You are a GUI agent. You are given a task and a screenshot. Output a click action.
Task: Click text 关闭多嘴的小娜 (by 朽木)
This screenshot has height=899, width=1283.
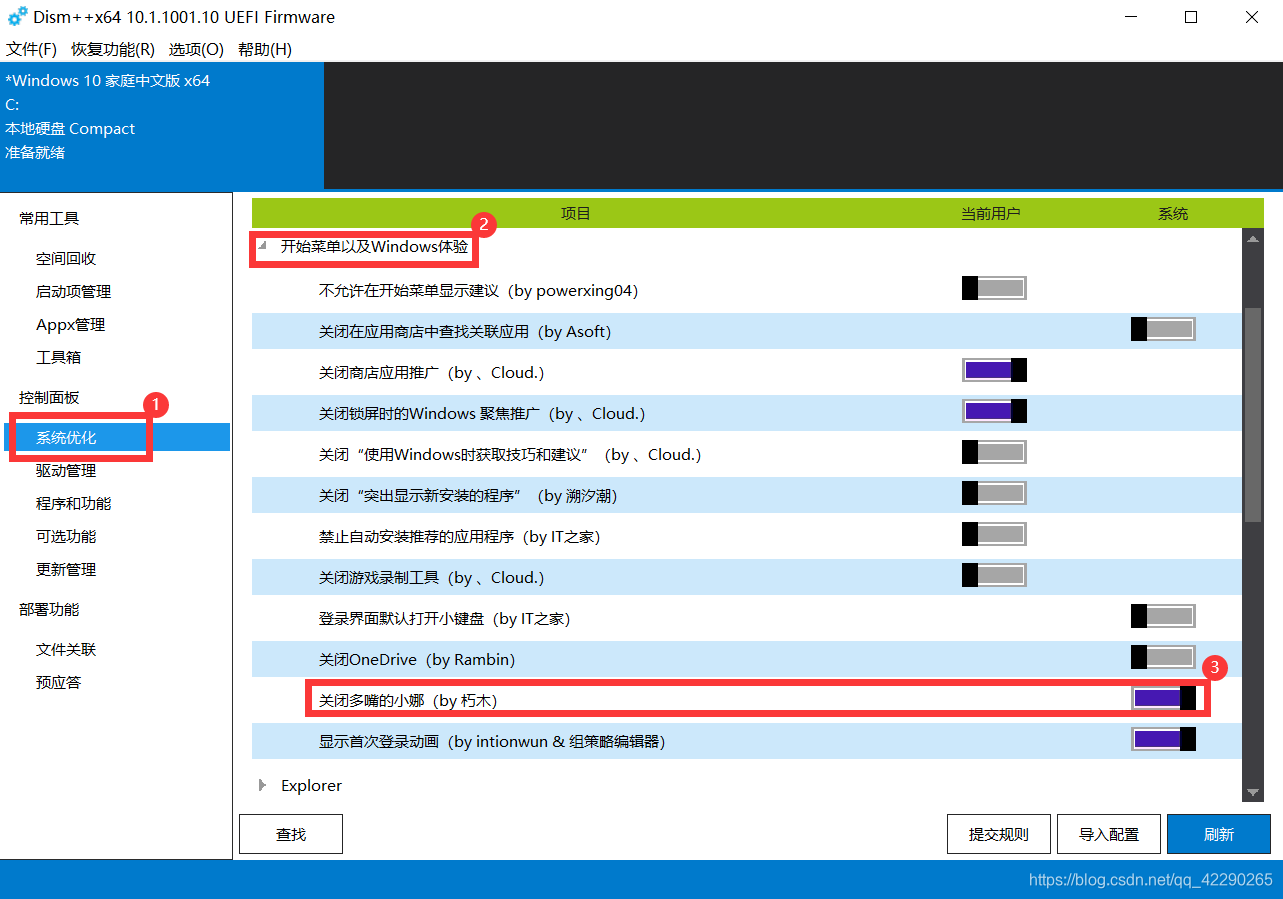pos(408,700)
